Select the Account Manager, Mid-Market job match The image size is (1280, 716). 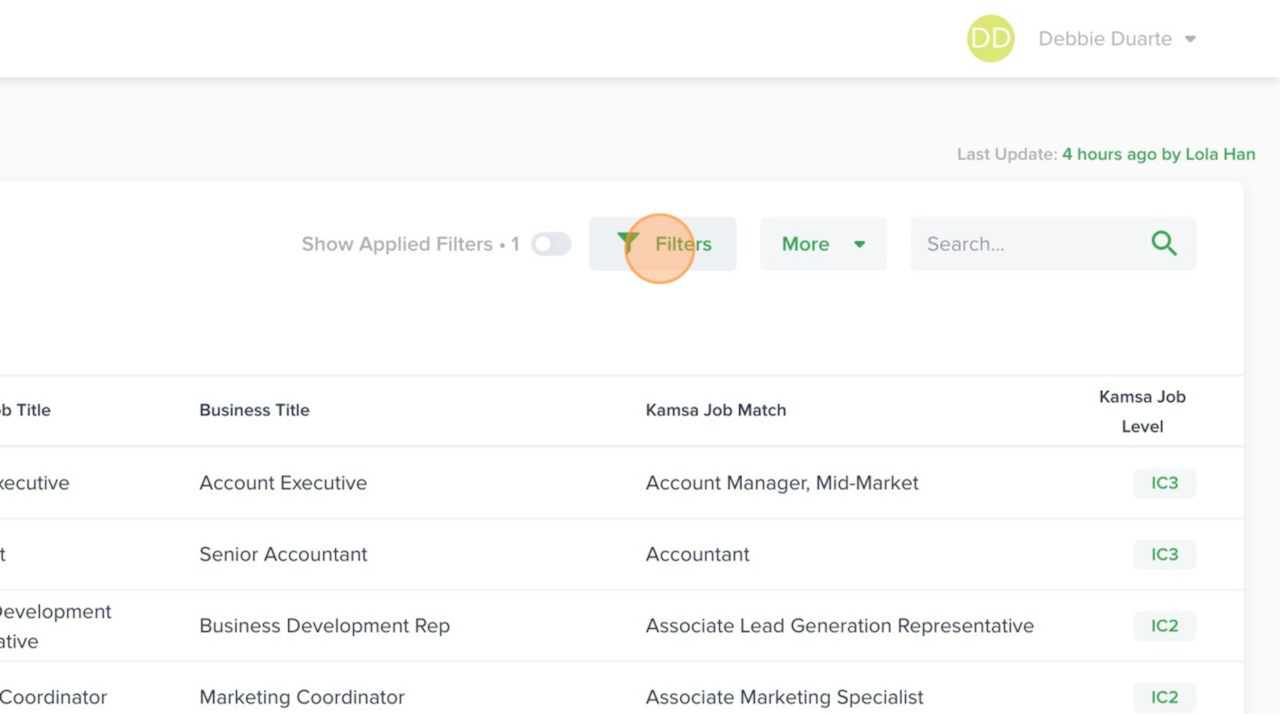click(x=782, y=483)
